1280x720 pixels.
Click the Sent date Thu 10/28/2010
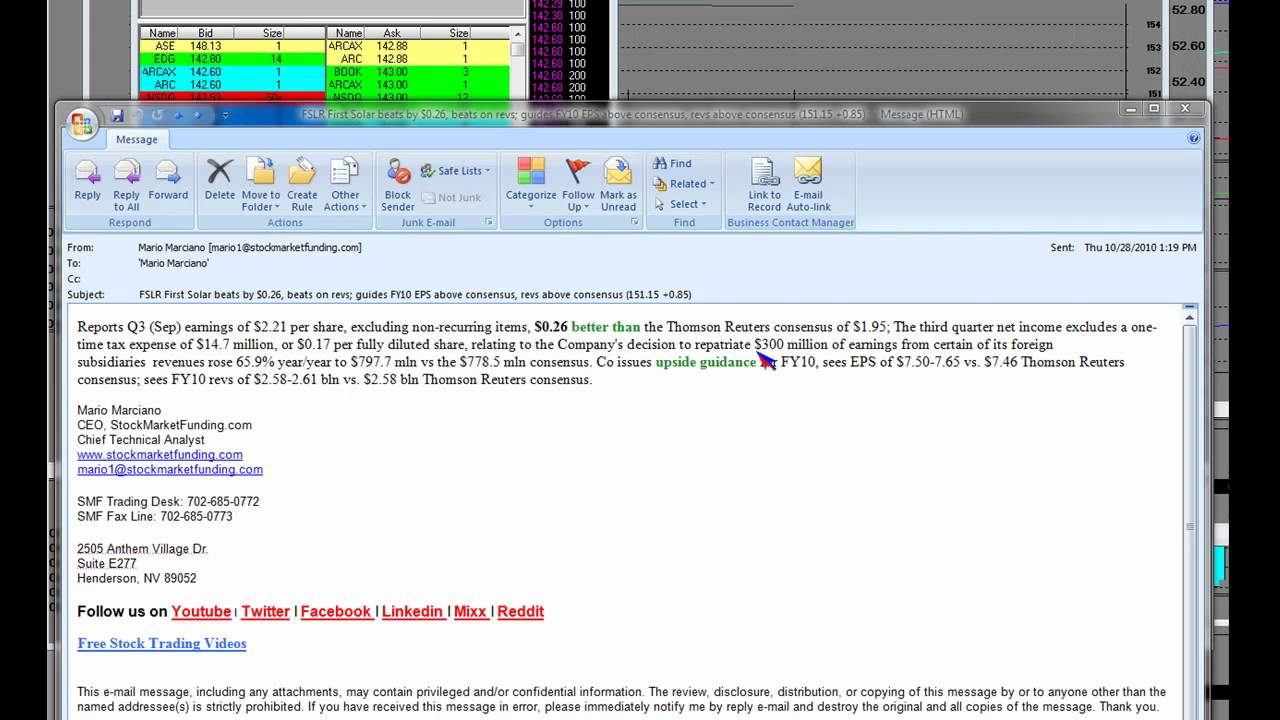point(1140,247)
